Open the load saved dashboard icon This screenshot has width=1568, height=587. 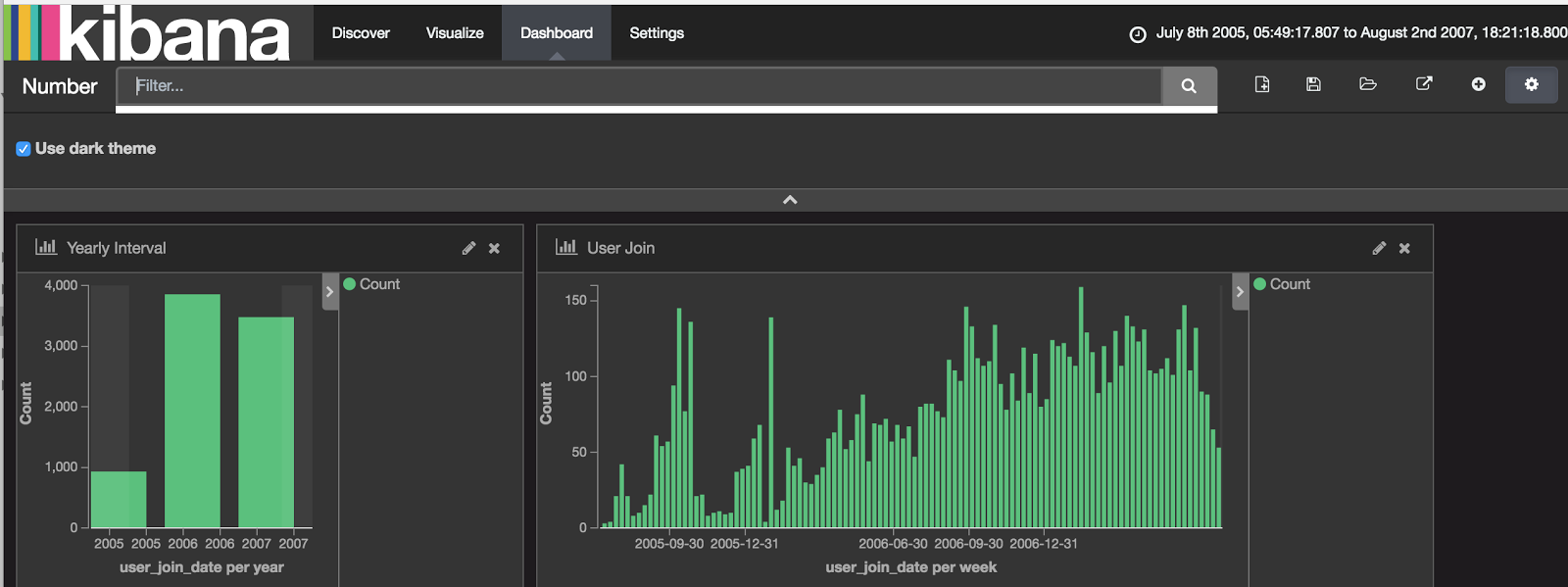point(1368,85)
